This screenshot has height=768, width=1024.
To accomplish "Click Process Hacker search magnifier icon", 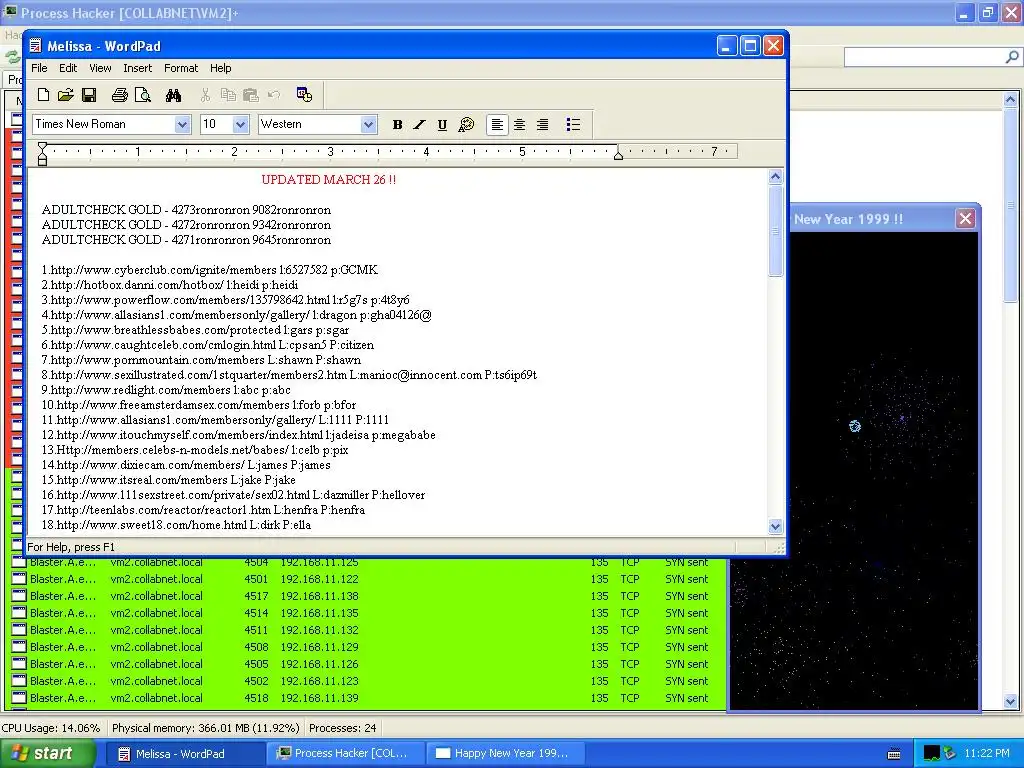I will (1012, 57).
